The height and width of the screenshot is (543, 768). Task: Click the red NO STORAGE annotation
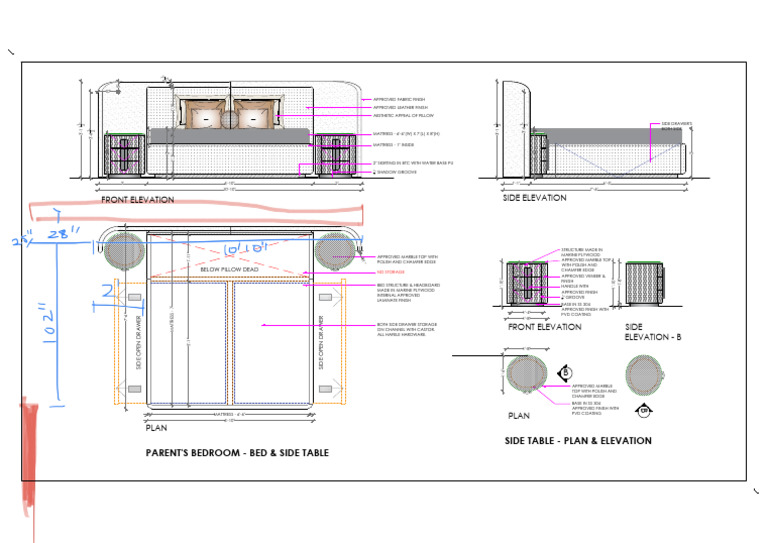coord(390,272)
